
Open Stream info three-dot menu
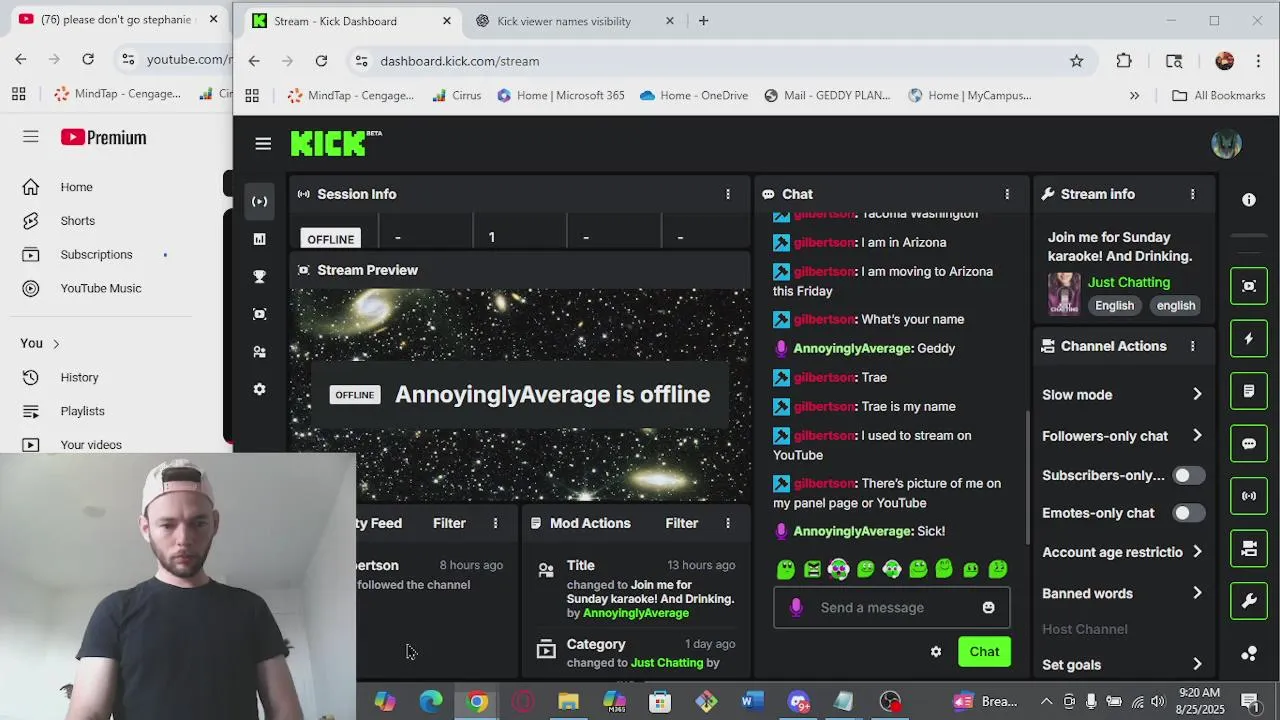pos(1192,194)
